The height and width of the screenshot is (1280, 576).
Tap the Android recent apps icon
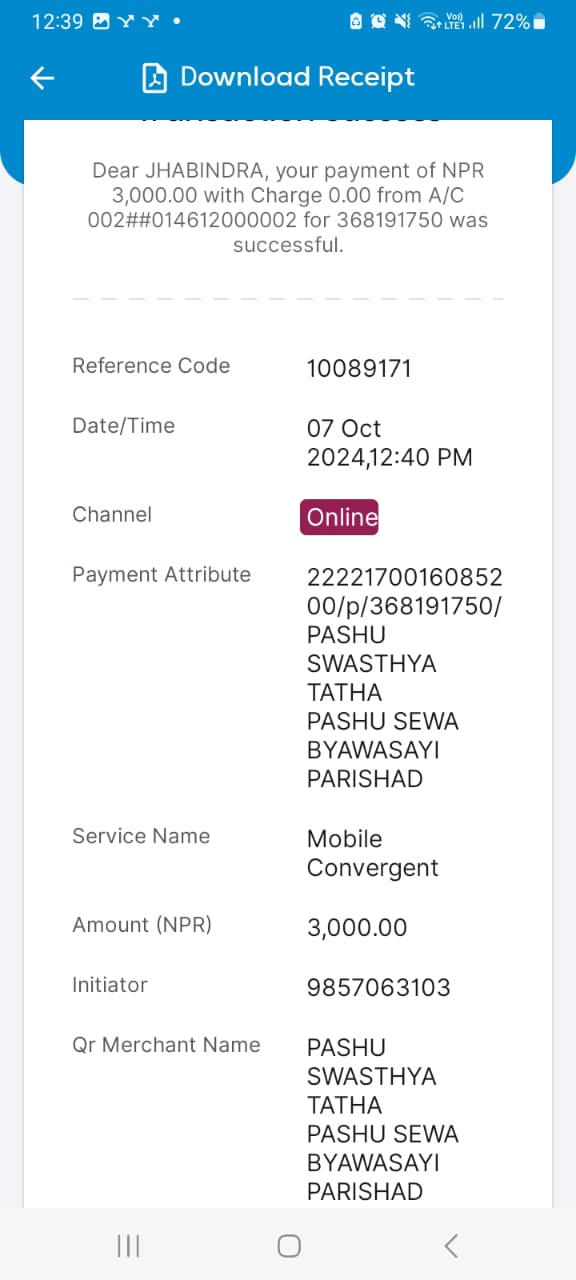pyautogui.click(x=128, y=1245)
